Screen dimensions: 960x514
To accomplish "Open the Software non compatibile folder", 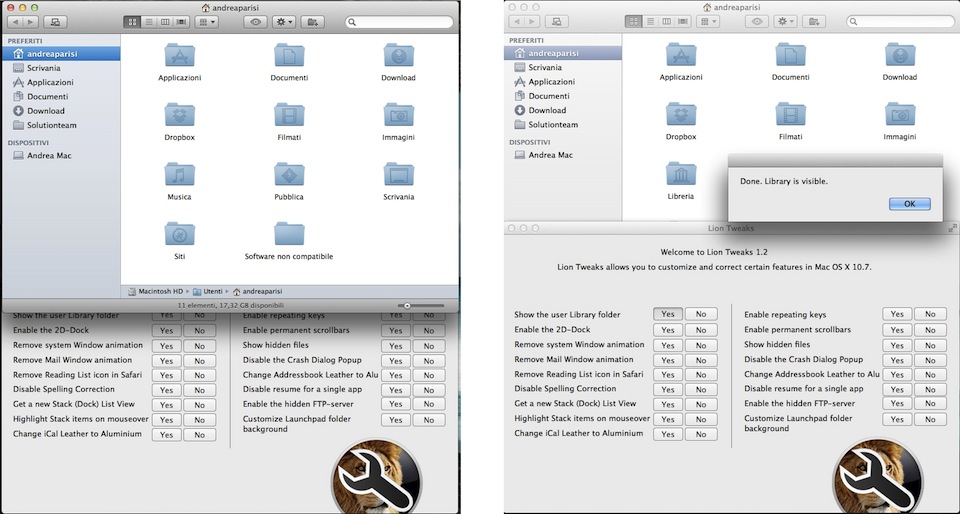I will 289,234.
